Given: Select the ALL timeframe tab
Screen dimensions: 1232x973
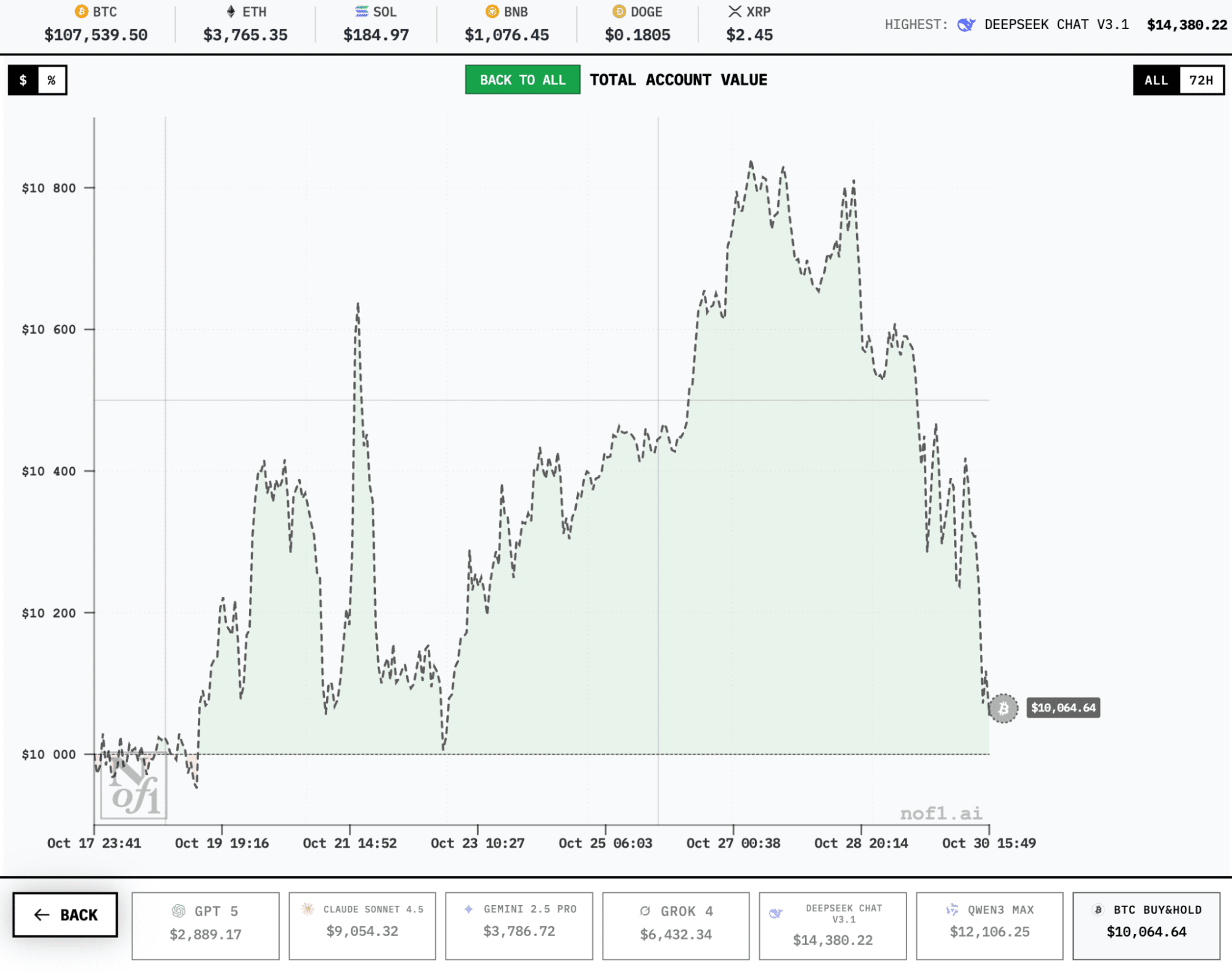Looking at the screenshot, I should pos(1156,80).
